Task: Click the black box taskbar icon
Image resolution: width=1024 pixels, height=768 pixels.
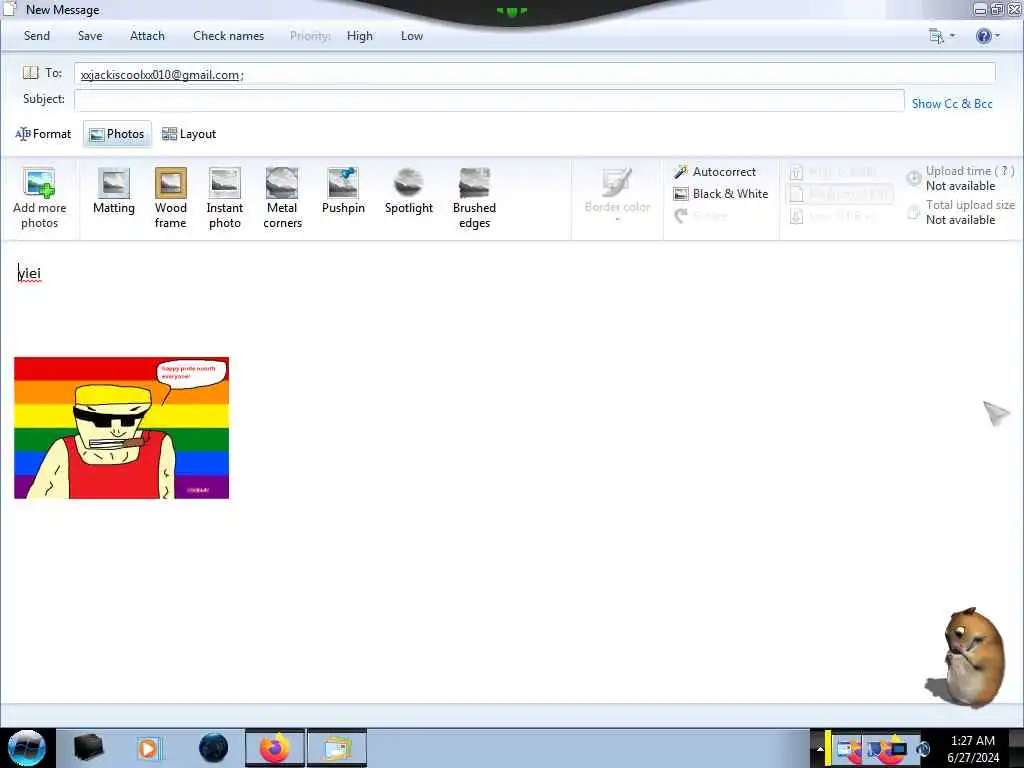Action: pos(88,748)
